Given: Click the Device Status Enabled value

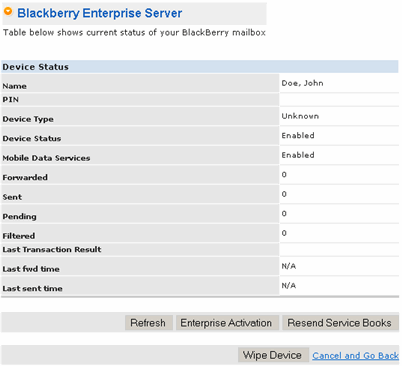Looking at the screenshot, I should coord(298,135).
